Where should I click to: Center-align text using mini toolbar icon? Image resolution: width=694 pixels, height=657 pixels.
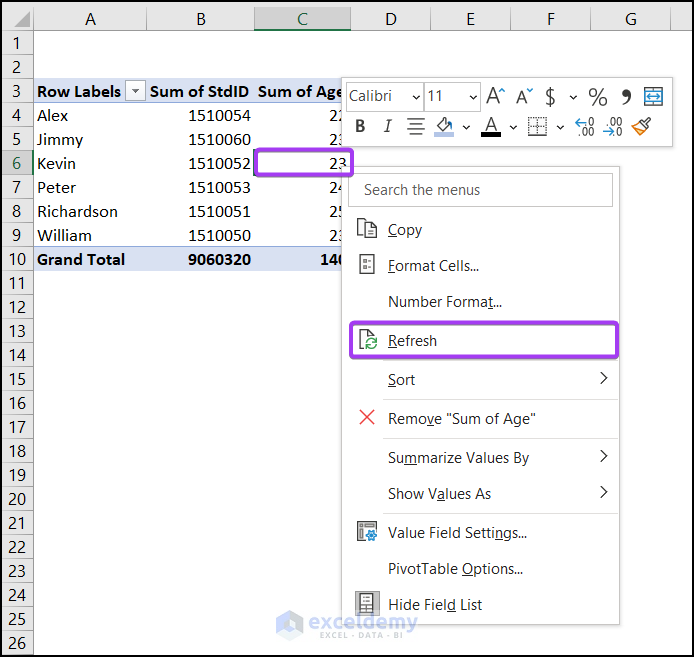pos(416,126)
